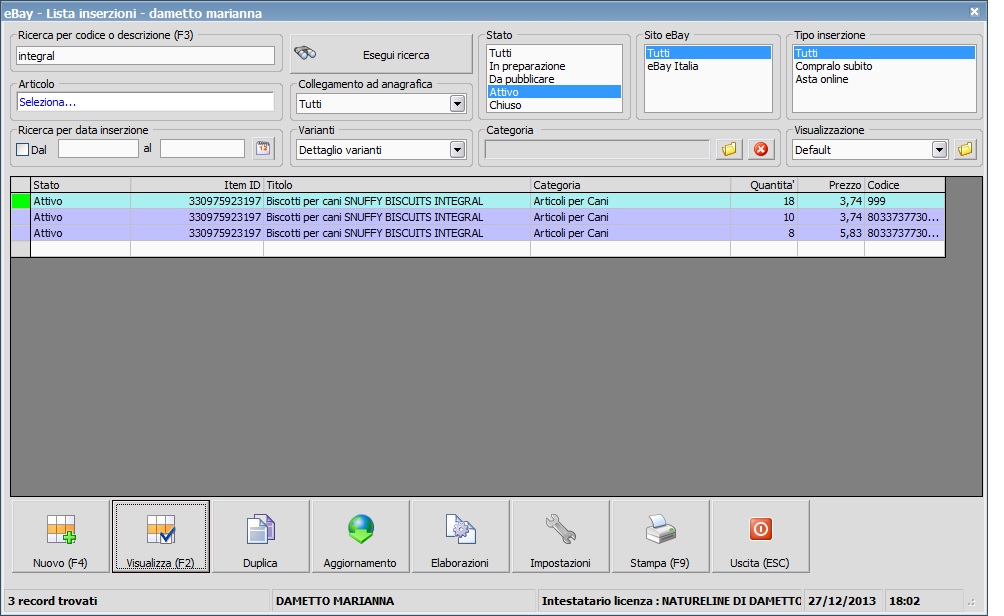Open calendar date picker icon
The height and width of the screenshot is (616, 1004).
[263, 149]
